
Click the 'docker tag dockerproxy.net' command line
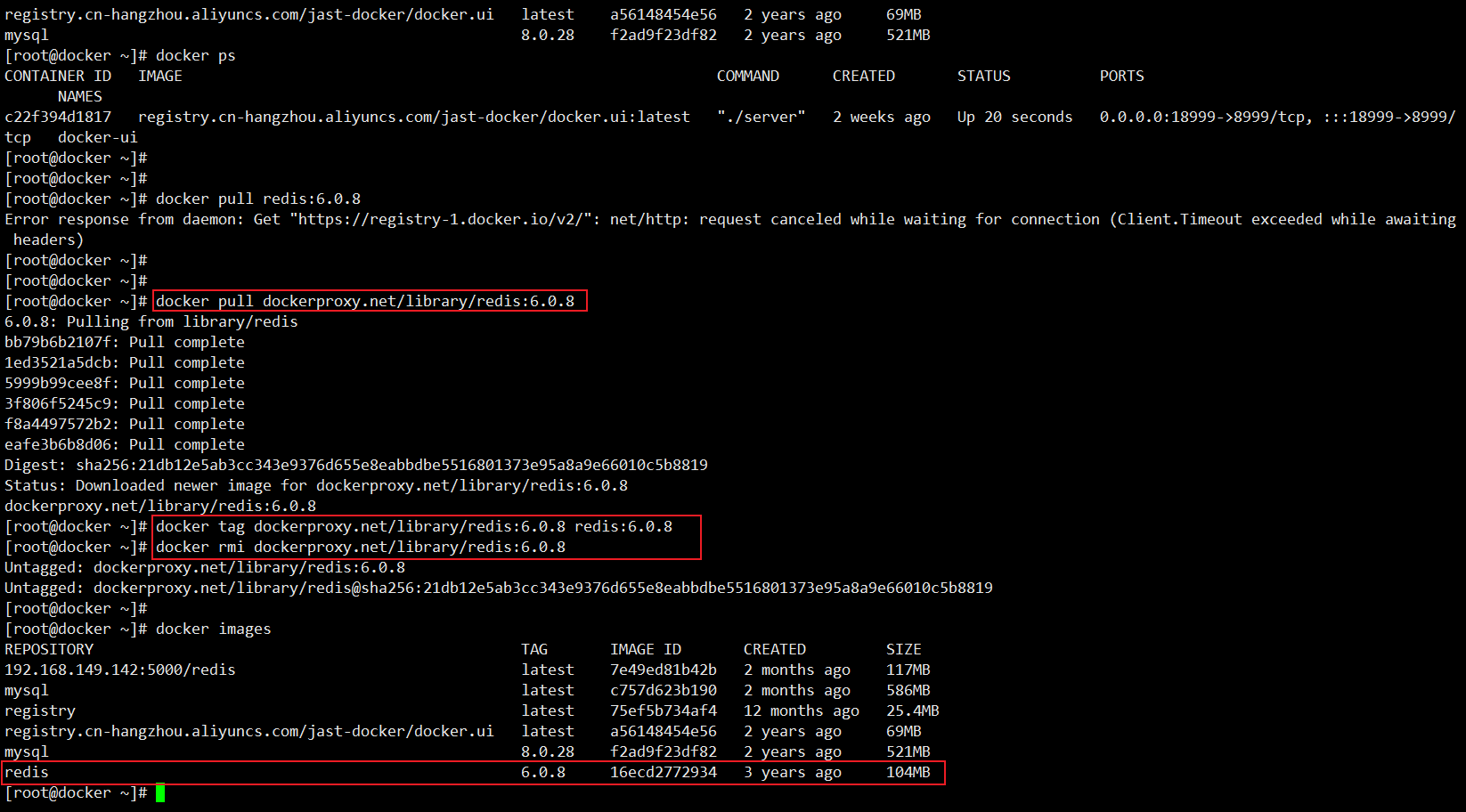pyautogui.click(x=414, y=526)
